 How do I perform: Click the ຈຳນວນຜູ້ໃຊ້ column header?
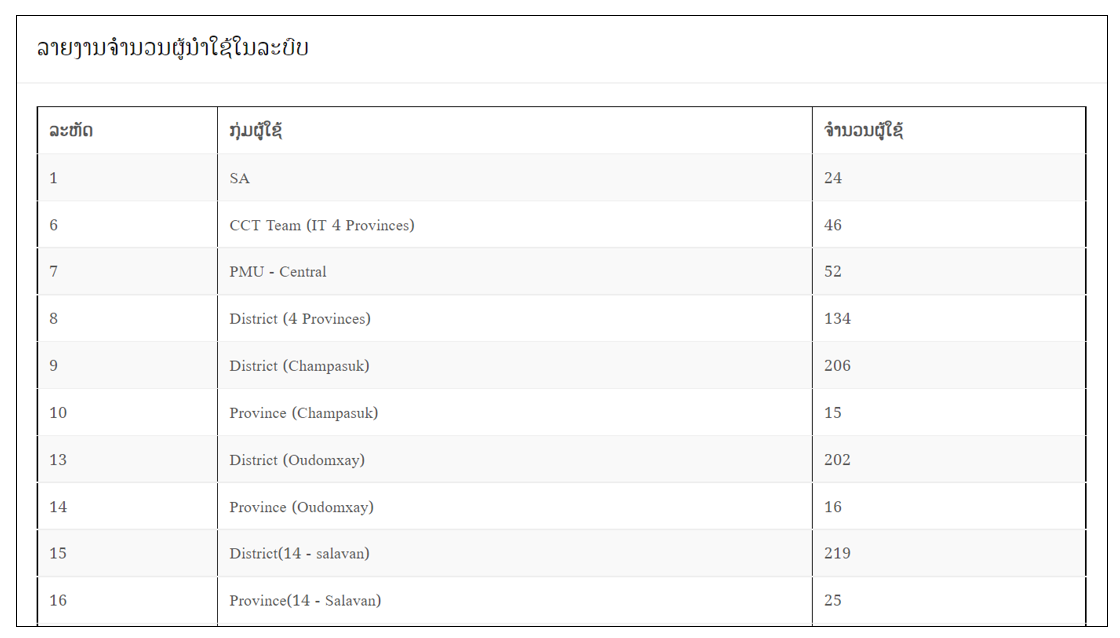click(949, 130)
